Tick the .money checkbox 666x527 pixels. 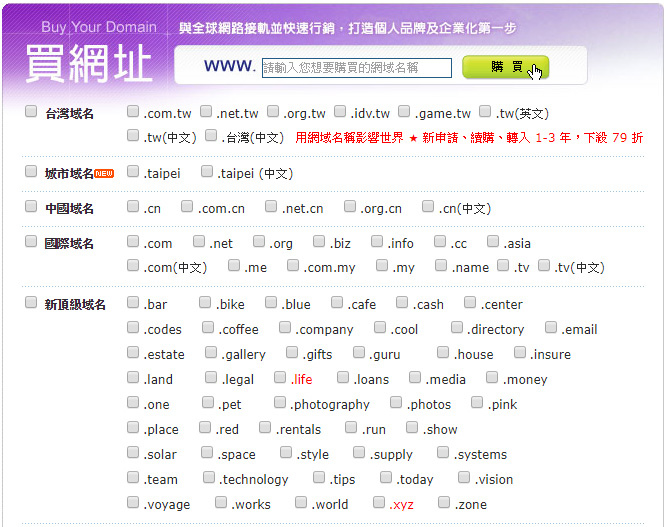coord(492,378)
